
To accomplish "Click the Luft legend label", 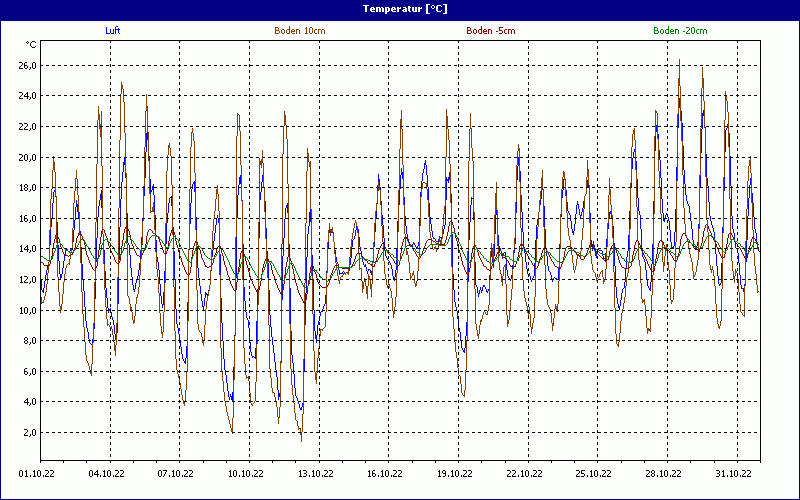I will (114, 31).
